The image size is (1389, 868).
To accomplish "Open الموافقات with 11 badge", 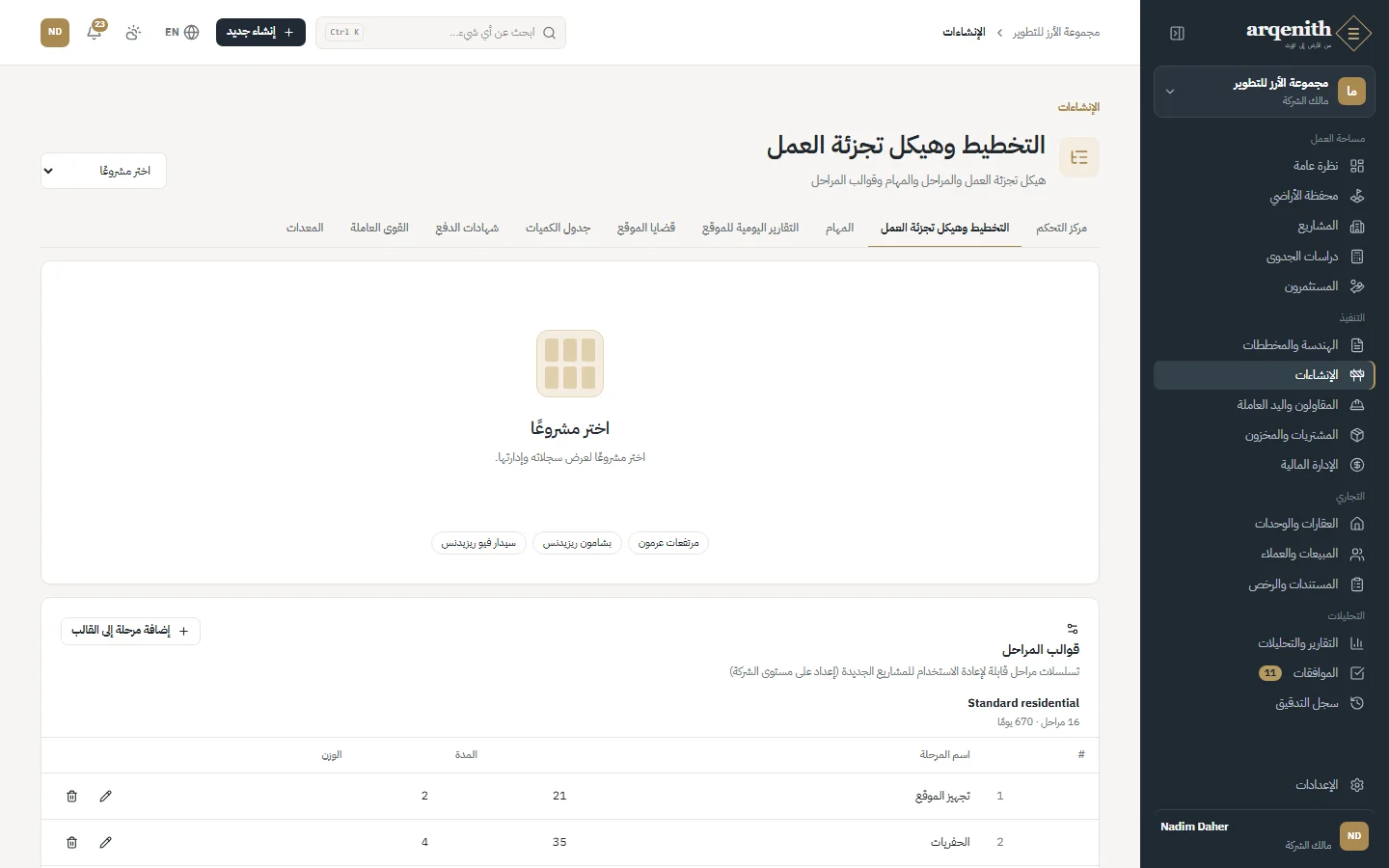I will (1264, 673).
